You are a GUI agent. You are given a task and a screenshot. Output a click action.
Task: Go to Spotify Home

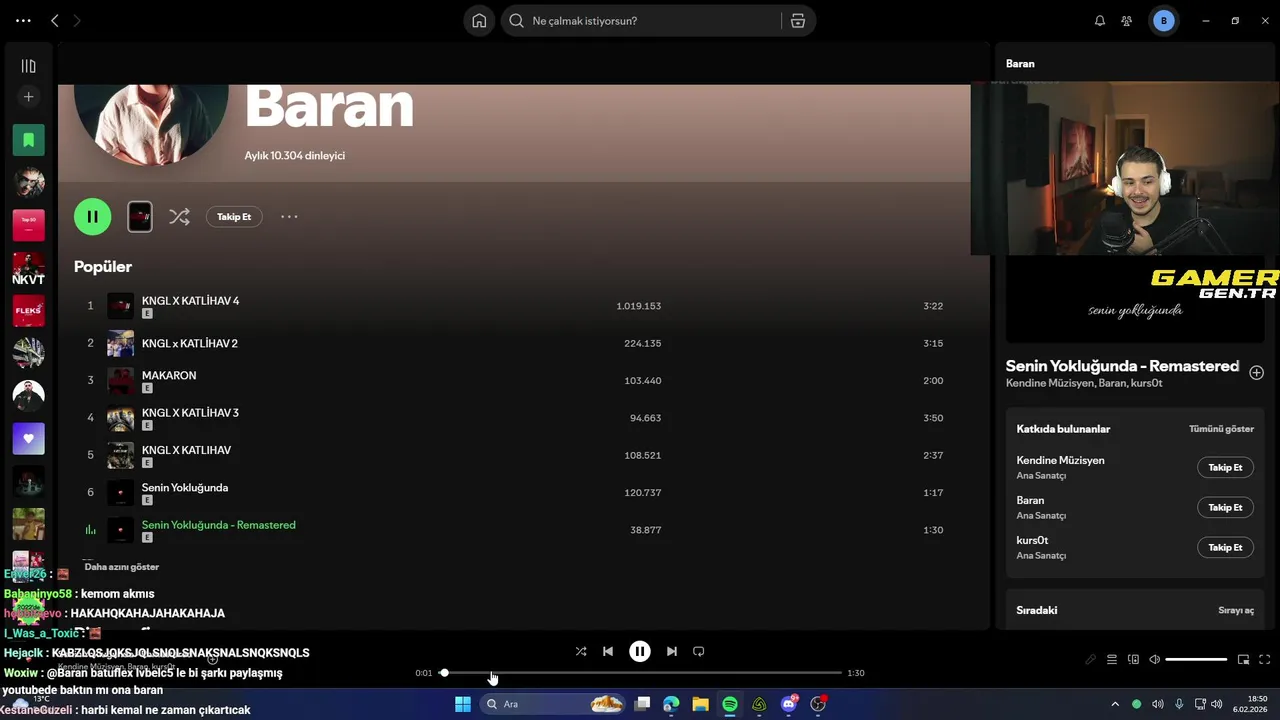tap(479, 21)
